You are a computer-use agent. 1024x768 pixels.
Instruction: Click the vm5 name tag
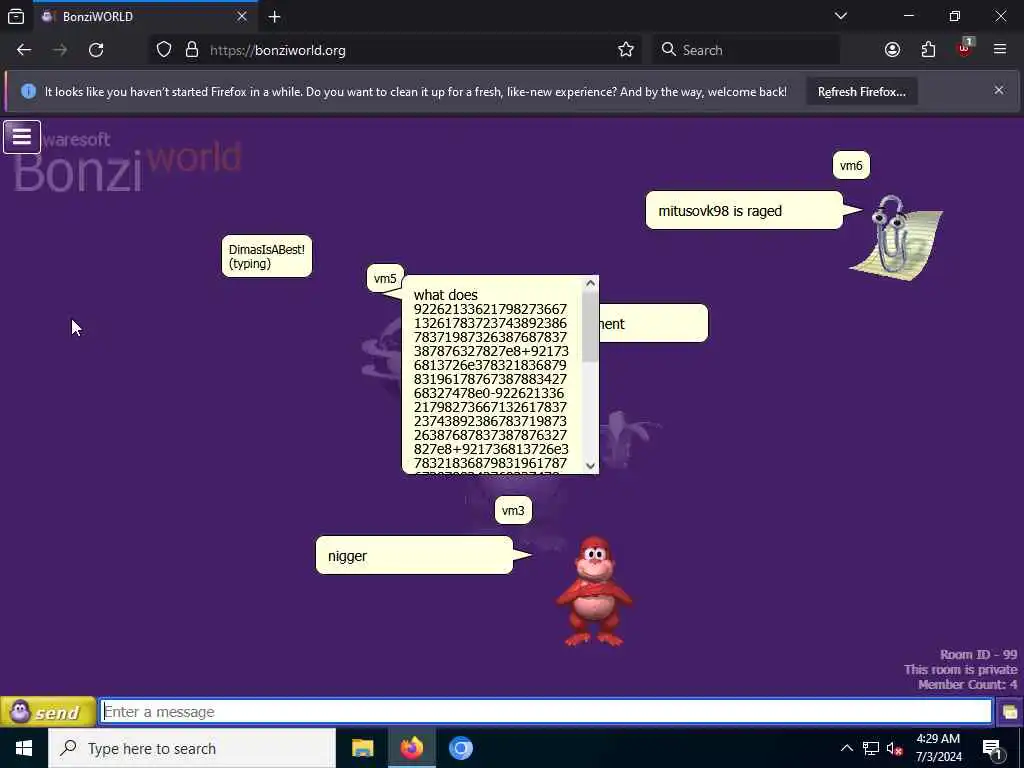pyautogui.click(x=385, y=279)
